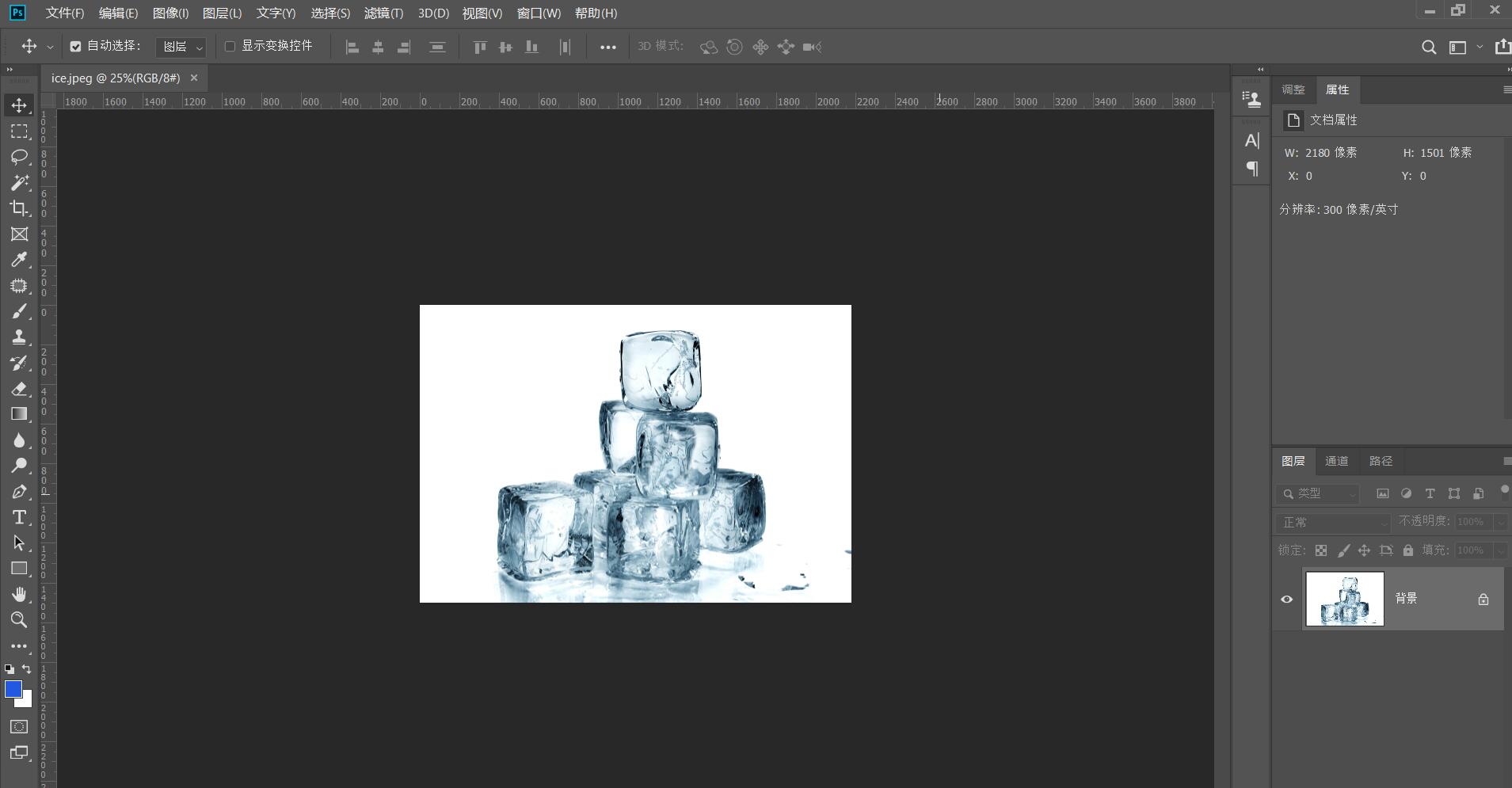Viewport: 1512px width, 788px height.
Task: Select the Rectangle shape tool
Action: (x=19, y=569)
